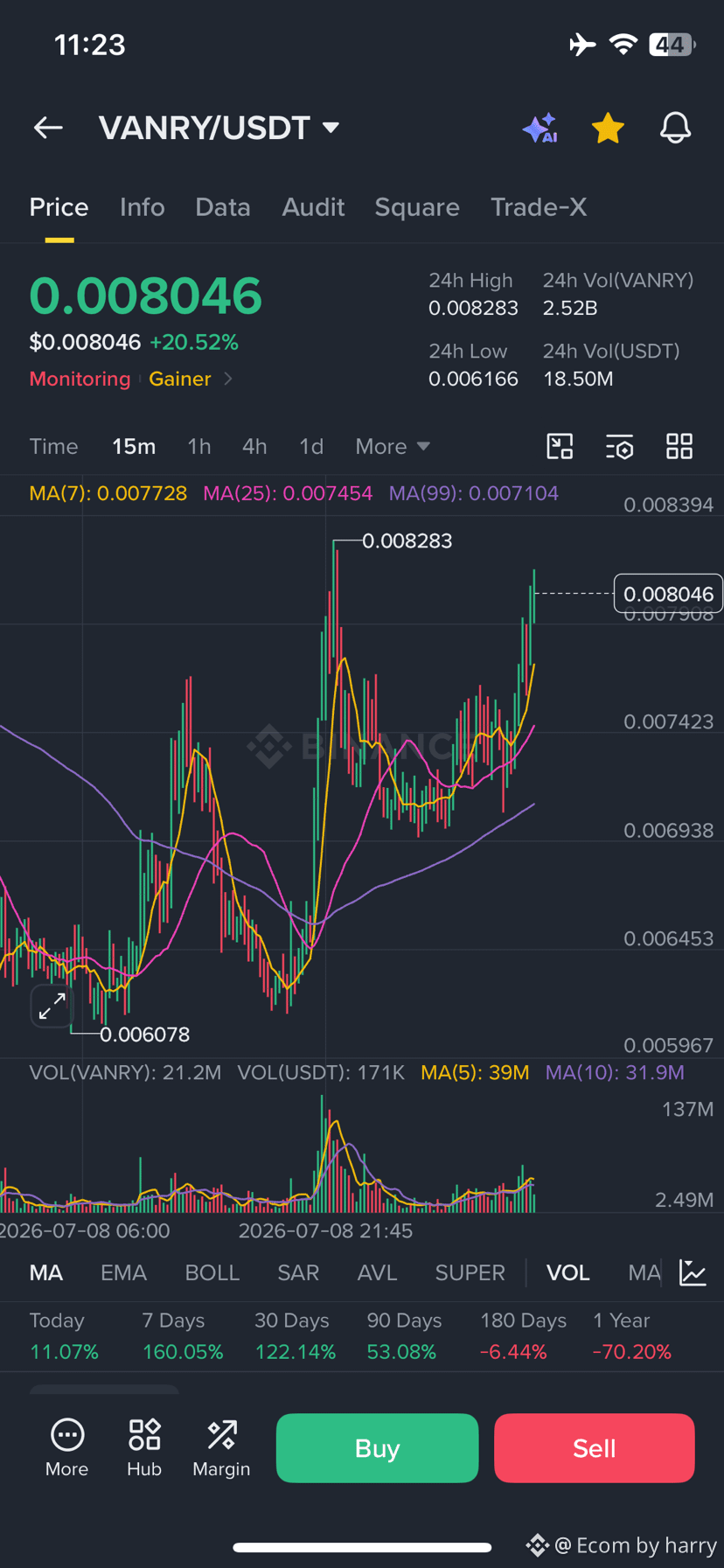Enable the AVL indicator
The image size is (724, 1568).
click(378, 1273)
